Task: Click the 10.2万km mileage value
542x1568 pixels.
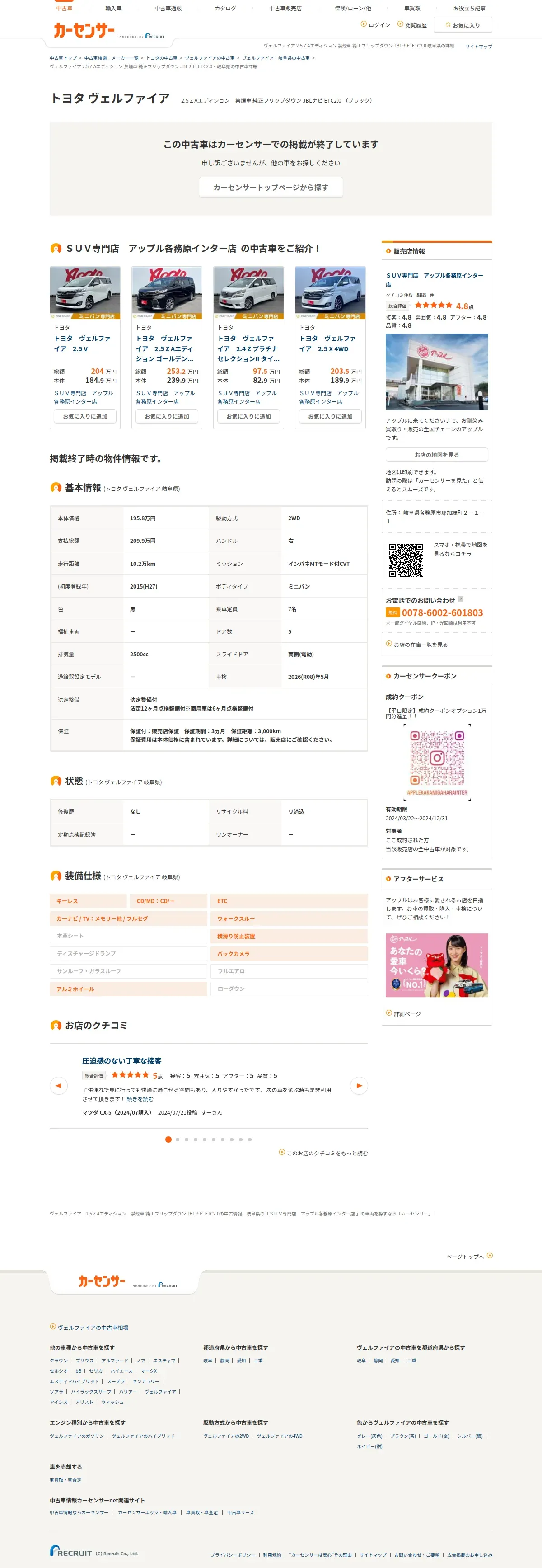Action: click(x=142, y=564)
